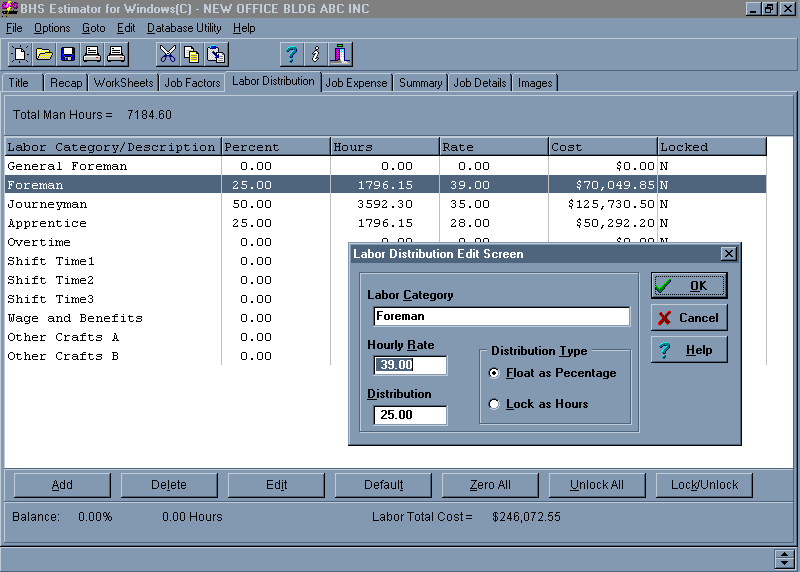This screenshot has height=572, width=800.
Task: Select Float as Pecentage radio button
Action: tap(494, 373)
